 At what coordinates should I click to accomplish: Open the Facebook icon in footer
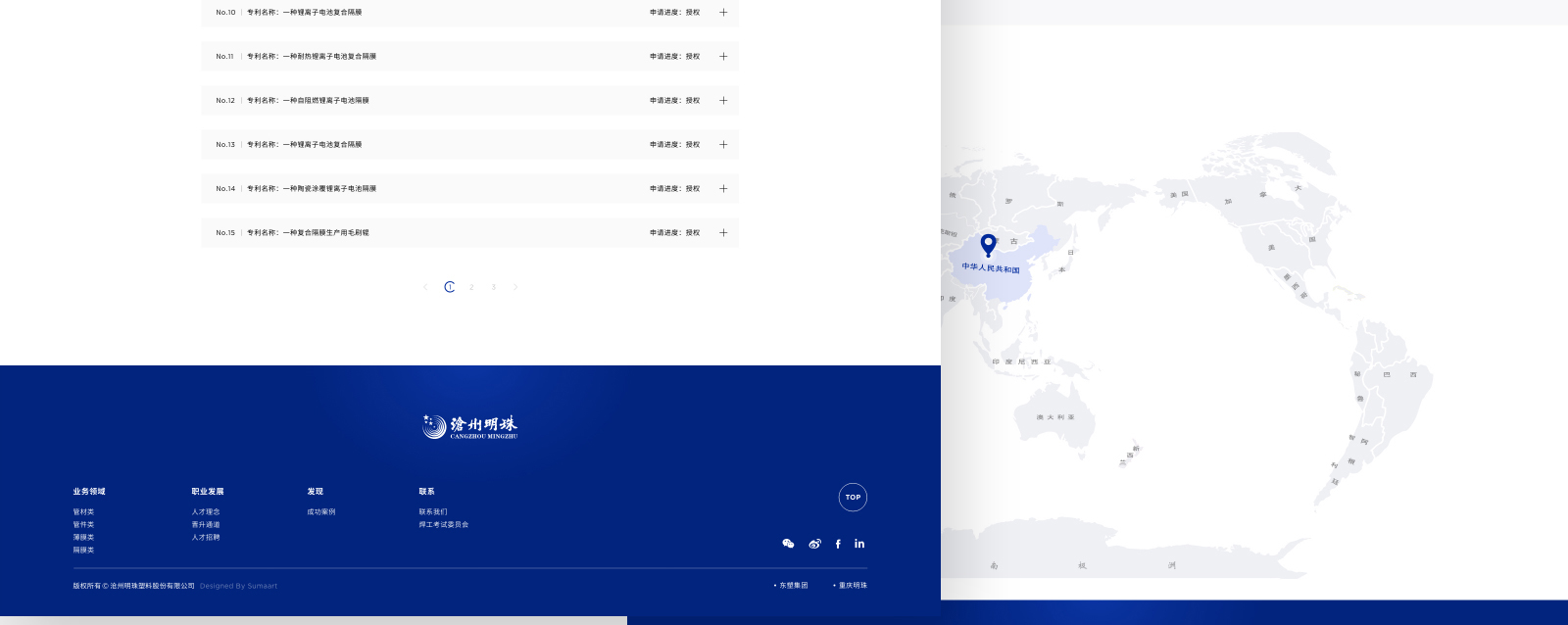tap(838, 544)
